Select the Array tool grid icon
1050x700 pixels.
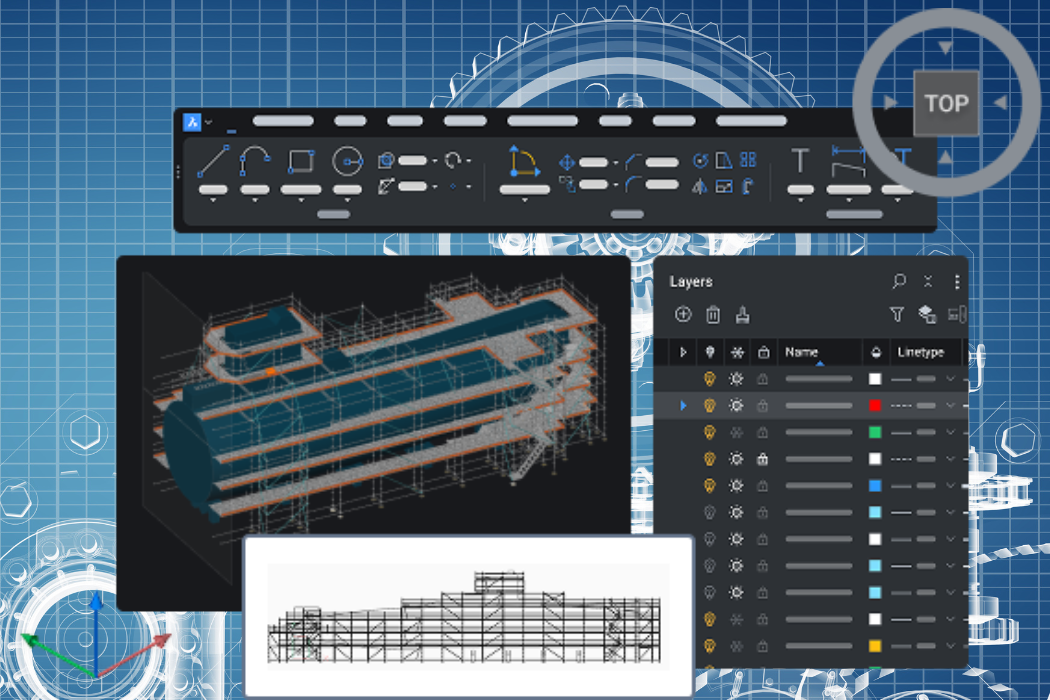pyautogui.click(x=748, y=160)
